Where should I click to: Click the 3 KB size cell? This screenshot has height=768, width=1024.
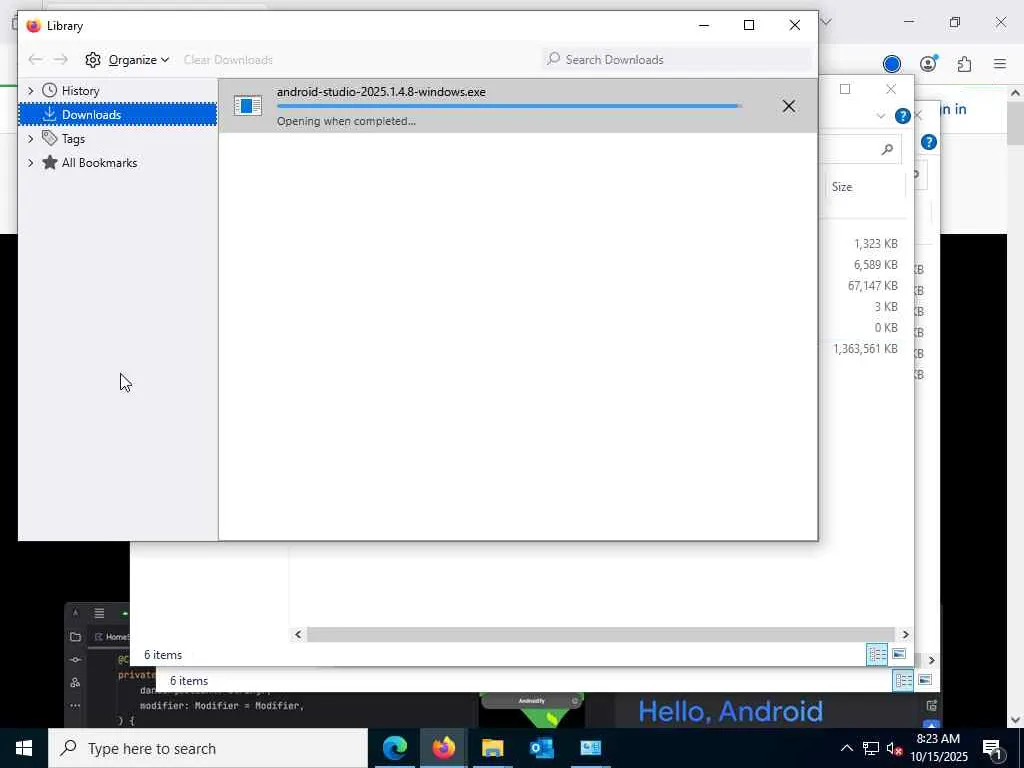pyautogui.click(x=886, y=306)
